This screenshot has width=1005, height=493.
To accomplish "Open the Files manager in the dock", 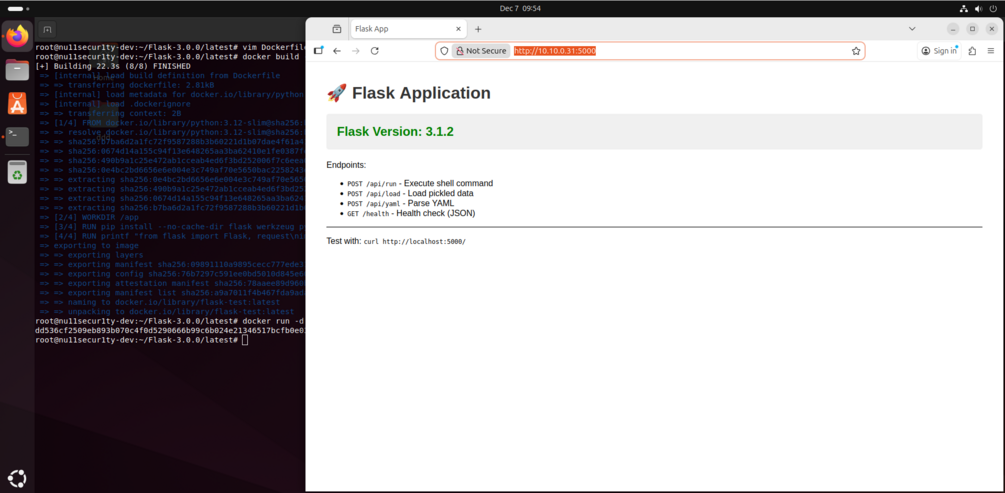I will pos(17,69).
